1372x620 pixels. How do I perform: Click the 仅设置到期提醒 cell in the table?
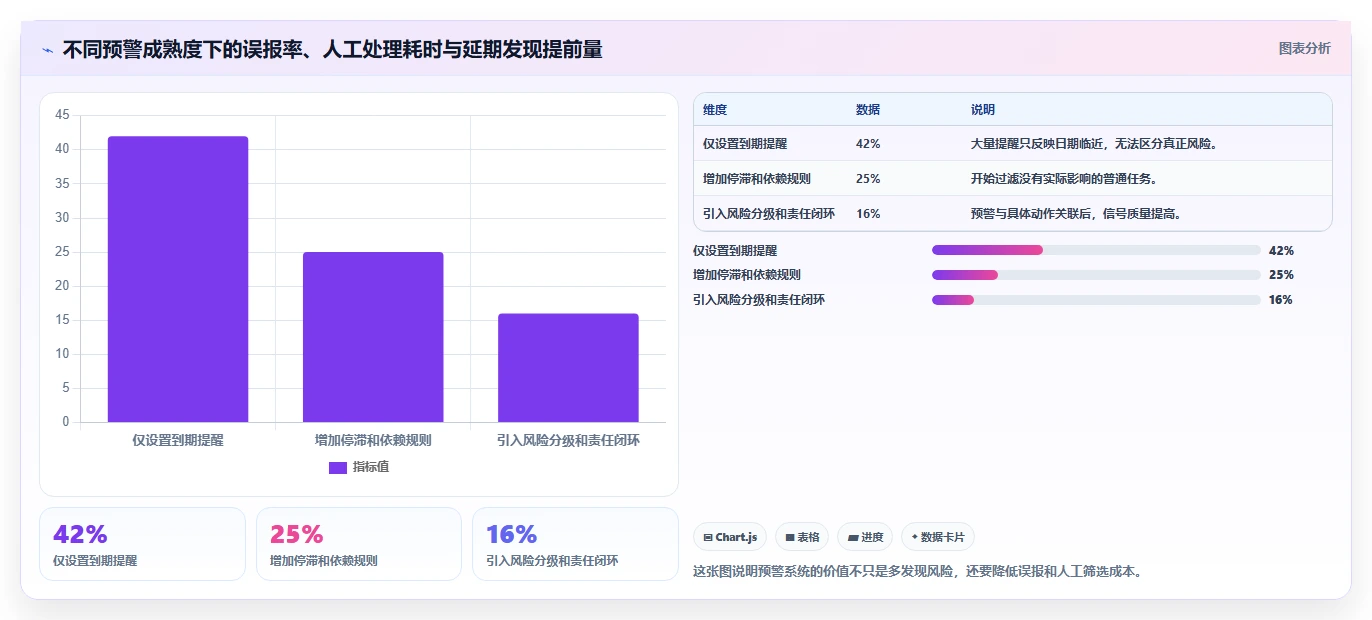coord(747,144)
